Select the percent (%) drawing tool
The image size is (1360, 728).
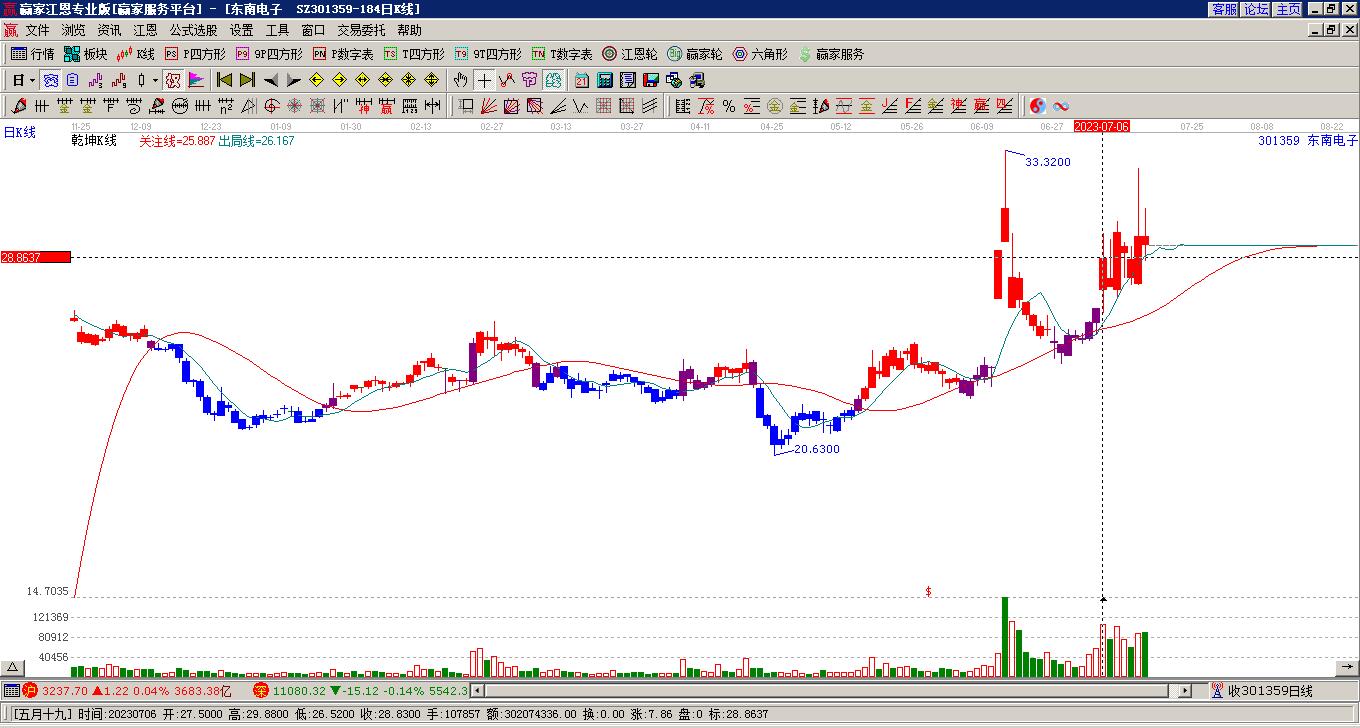(729, 106)
